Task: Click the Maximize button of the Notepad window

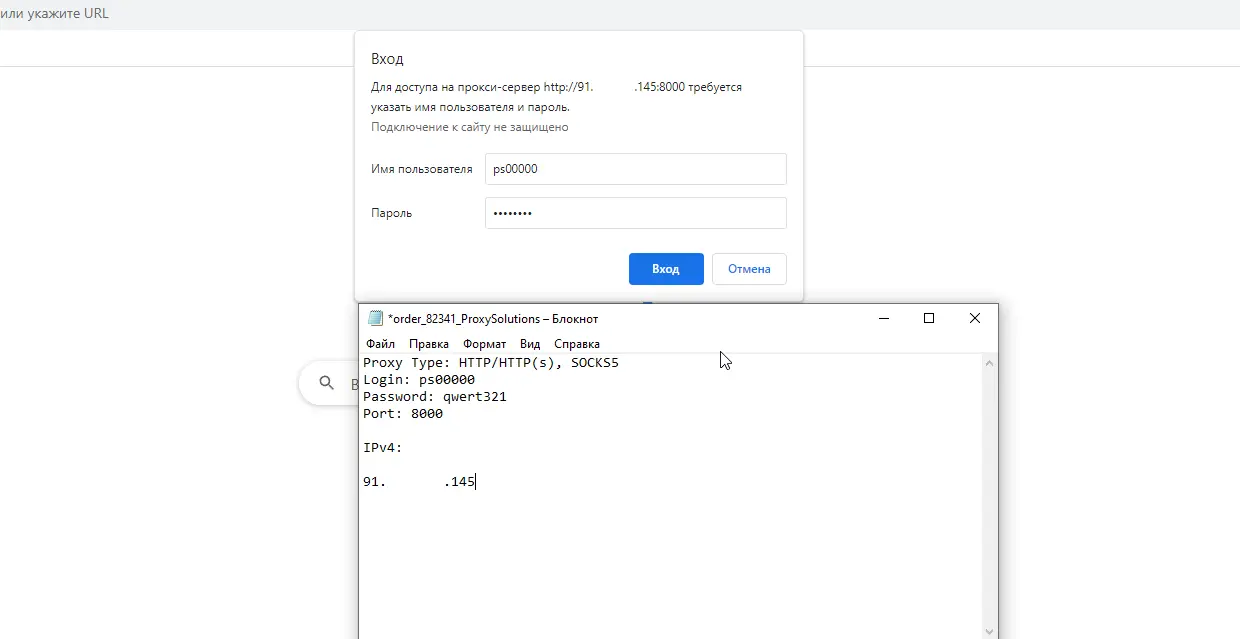Action: [929, 318]
